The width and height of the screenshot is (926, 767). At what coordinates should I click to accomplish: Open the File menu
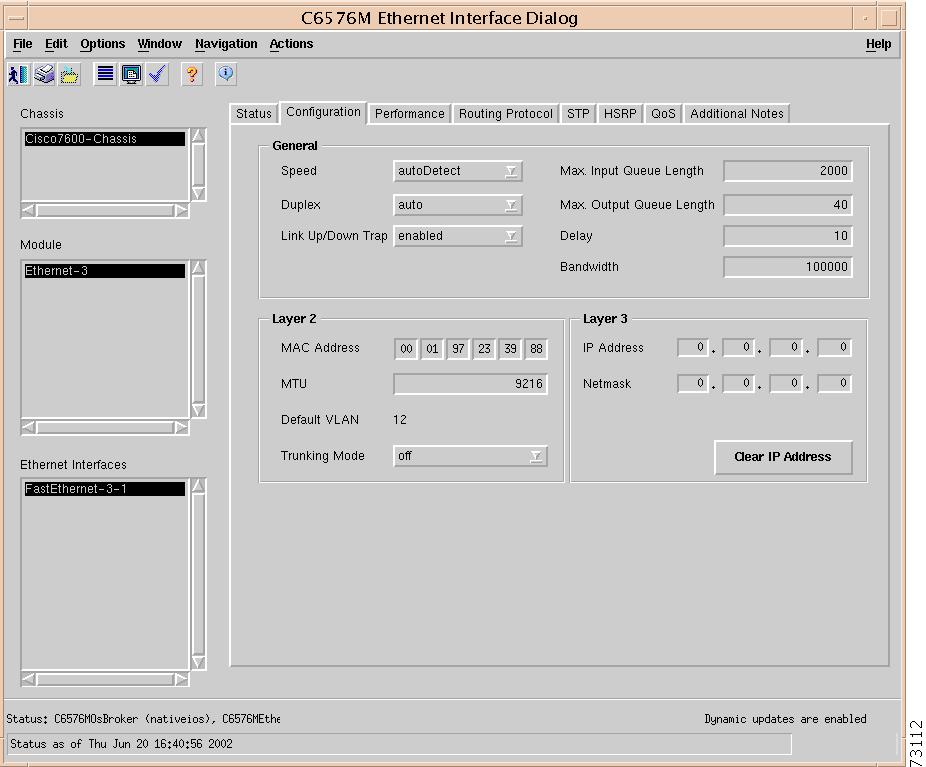(x=22, y=44)
